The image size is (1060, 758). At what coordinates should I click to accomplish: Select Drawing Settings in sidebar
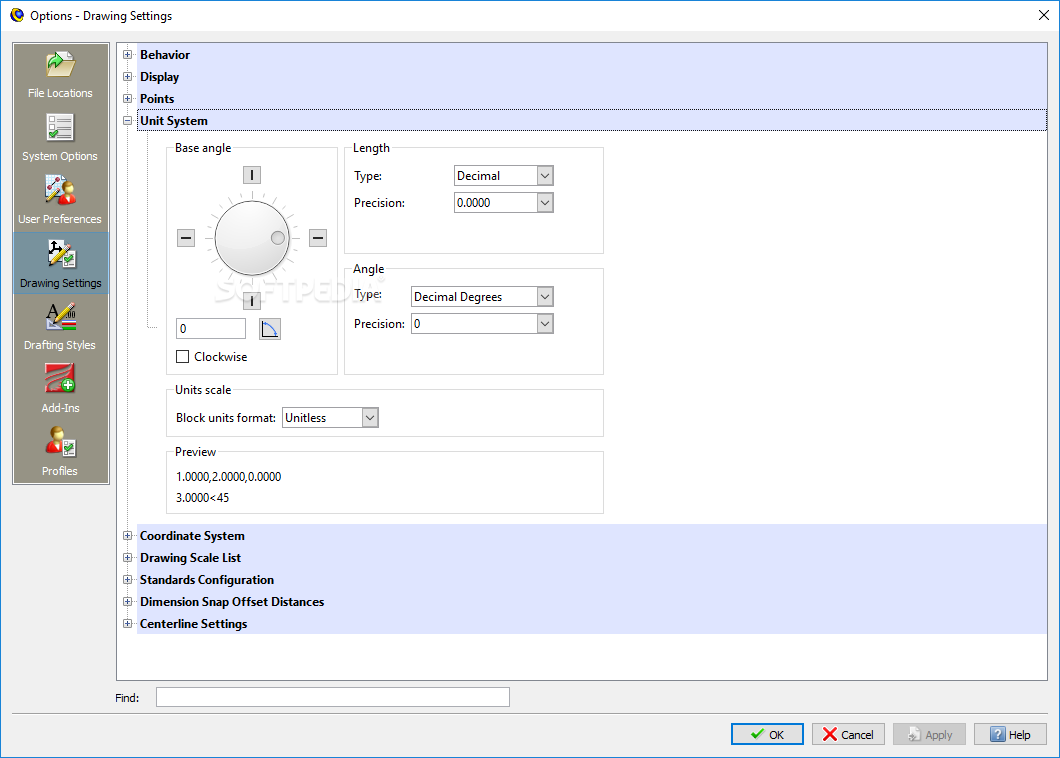(x=60, y=264)
